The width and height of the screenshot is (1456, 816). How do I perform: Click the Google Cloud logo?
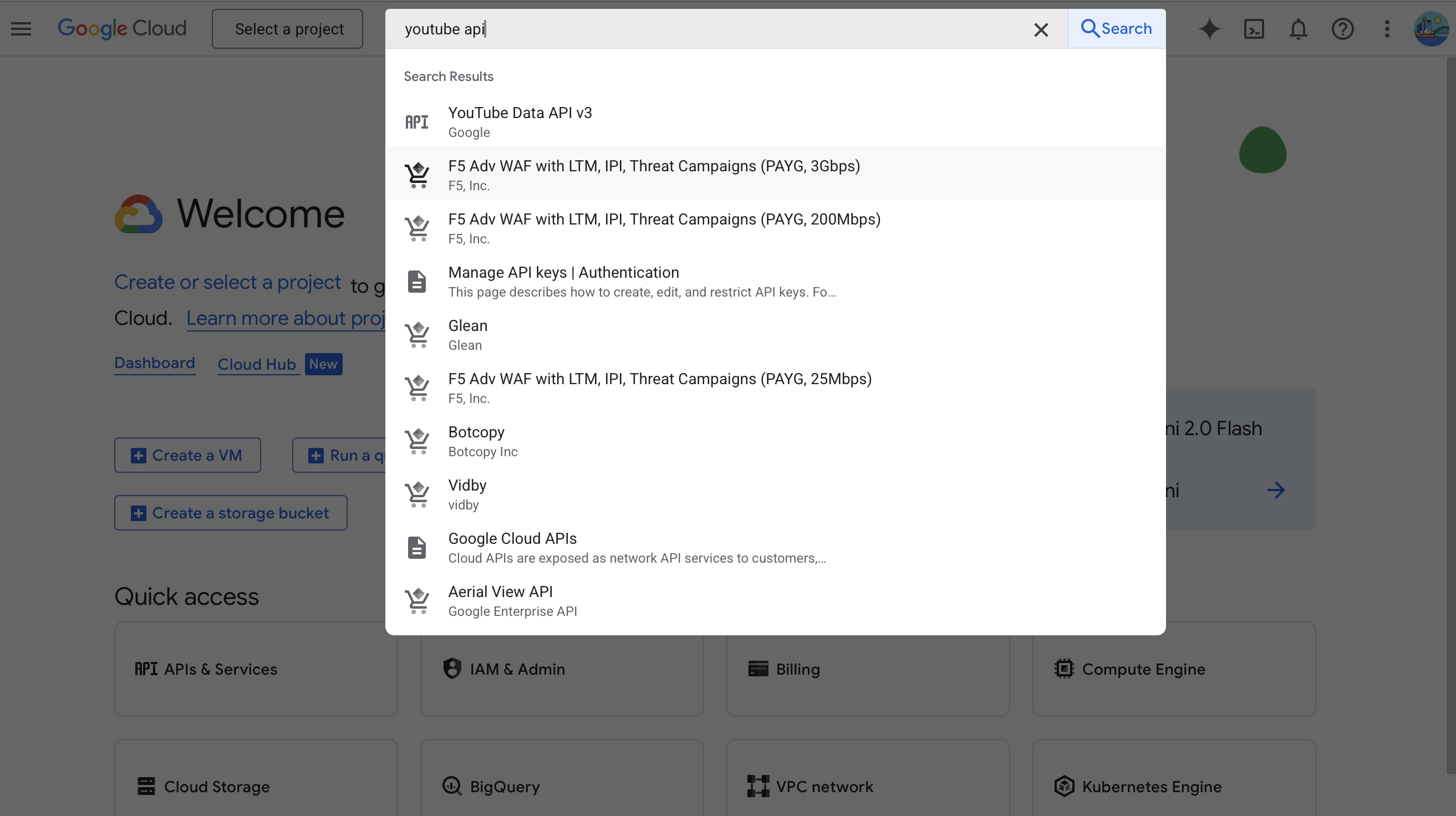pyautogui.click(x=122, y=28)
